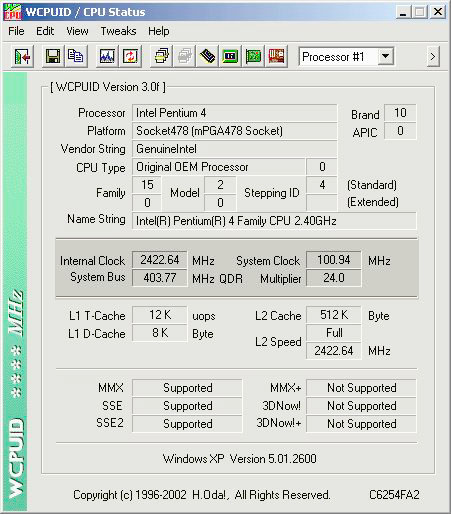Screen dimensions: 451x514
Task: Click the green monitor display icon
Action: pyautogui.click(x=230, y=57)
